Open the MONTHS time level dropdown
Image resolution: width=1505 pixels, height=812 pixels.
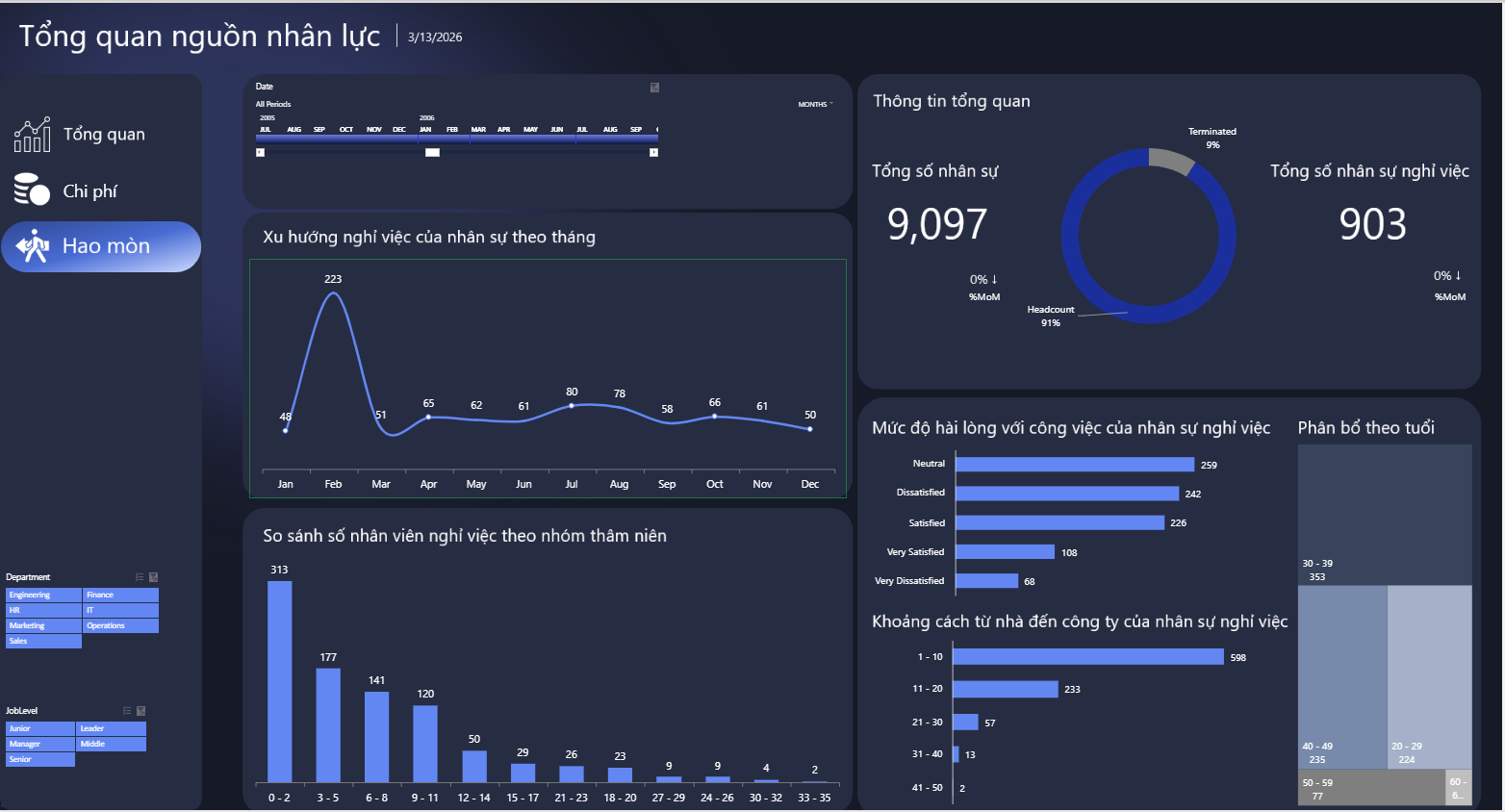(x=815, y=104)
